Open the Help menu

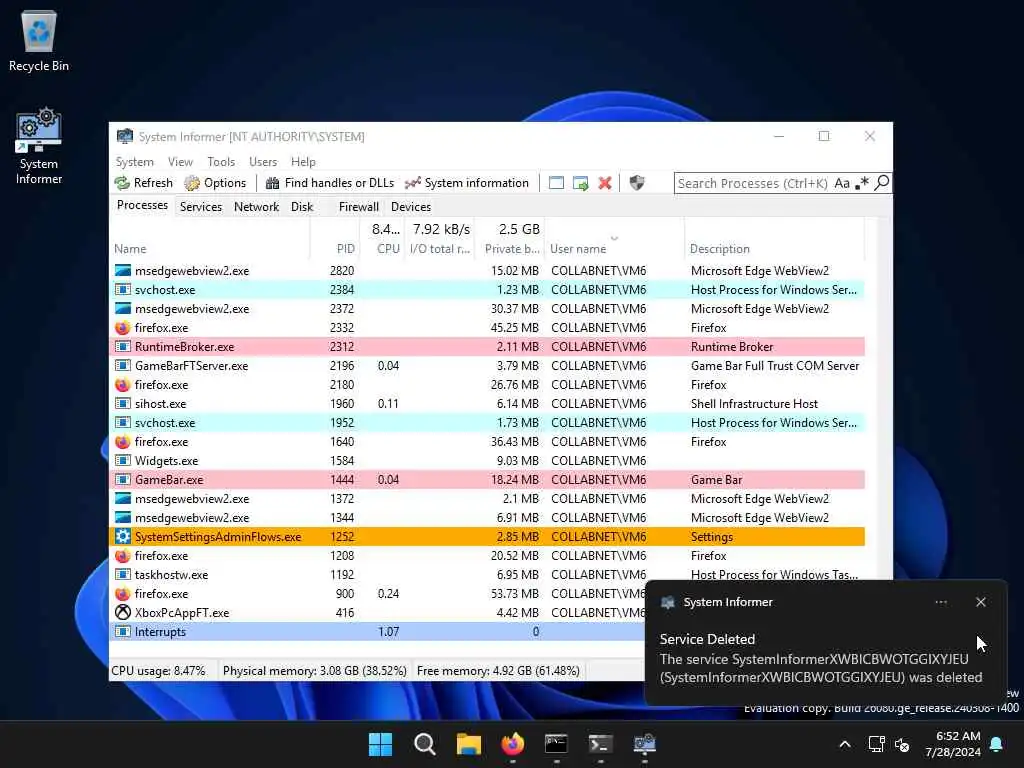pos(303,161)
